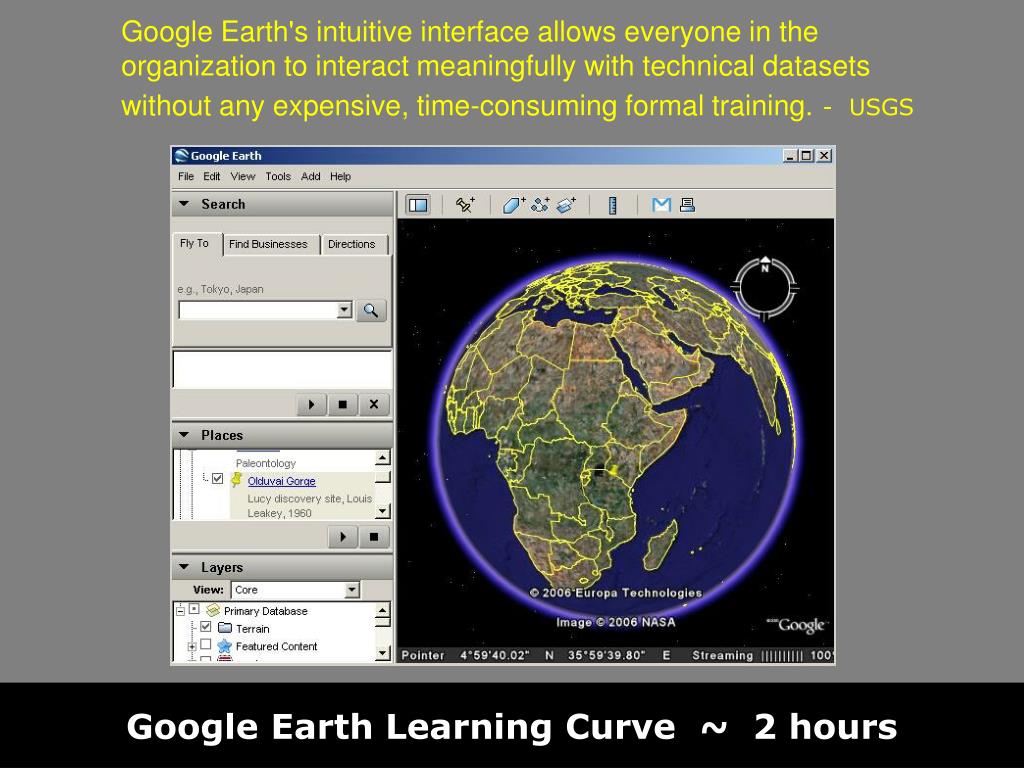Click the yellow placemark on the globe

(614, 470)
